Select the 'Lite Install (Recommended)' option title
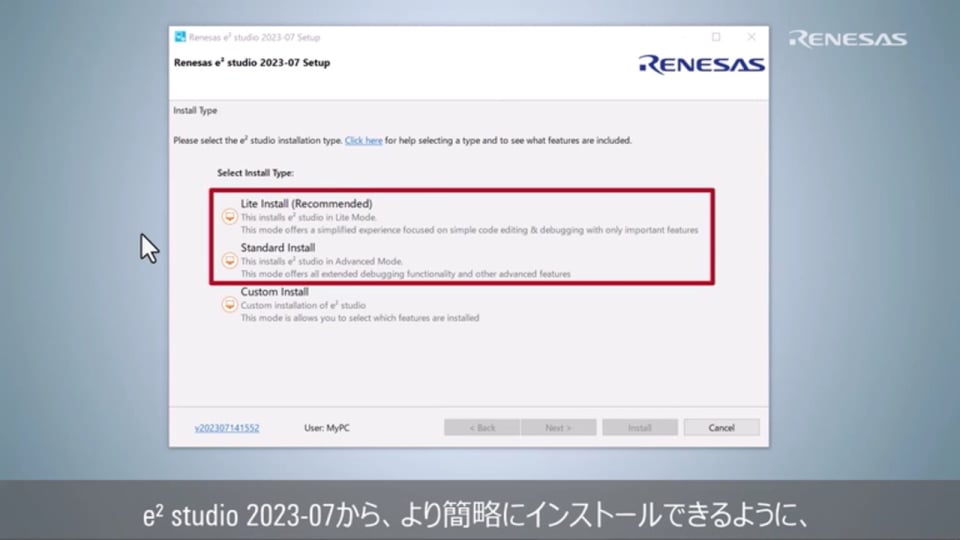 click(306, 204)
